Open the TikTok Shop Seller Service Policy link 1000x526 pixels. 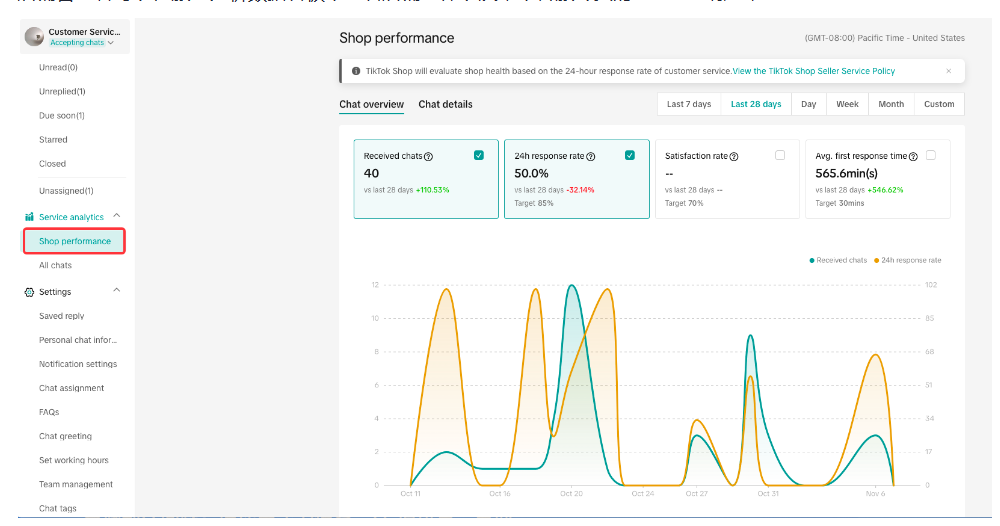pyautogui.click(x=814, y=71)
